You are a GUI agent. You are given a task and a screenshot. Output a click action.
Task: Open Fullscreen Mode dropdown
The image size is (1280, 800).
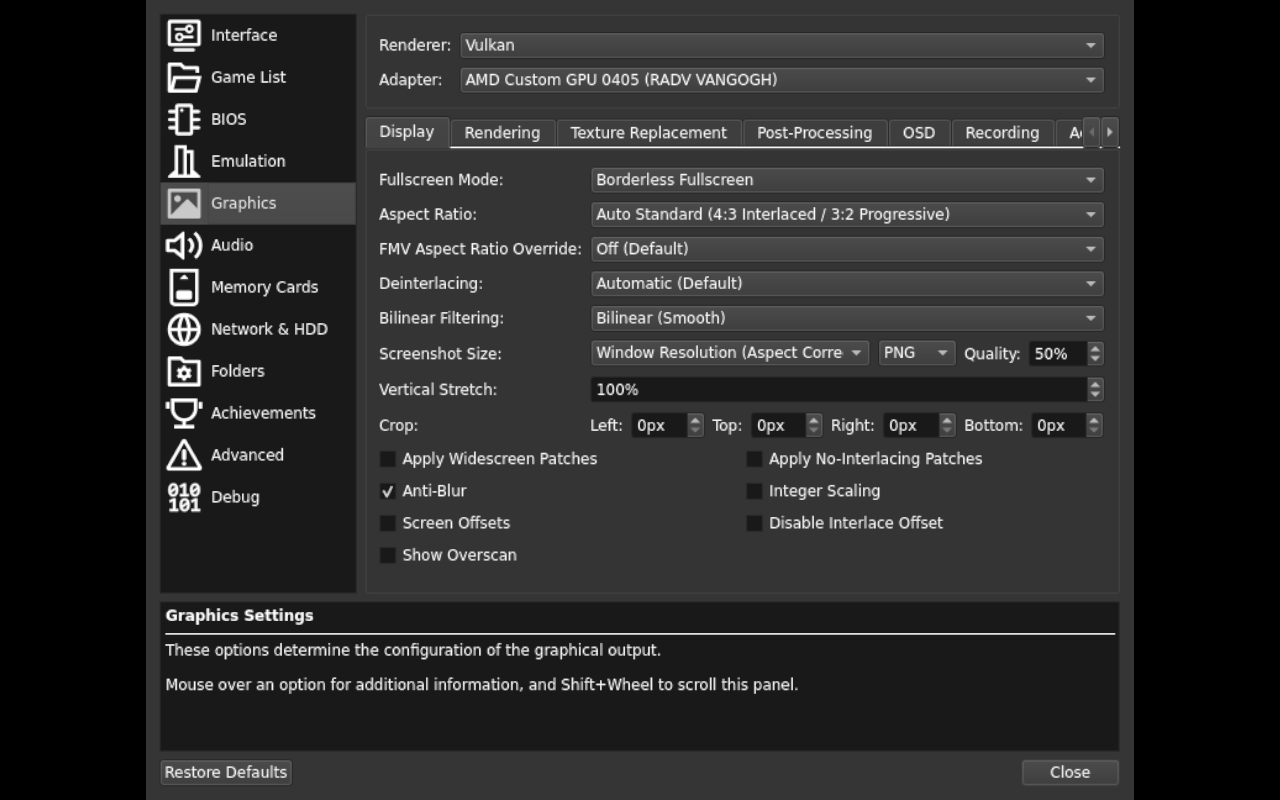click(847, 180)
